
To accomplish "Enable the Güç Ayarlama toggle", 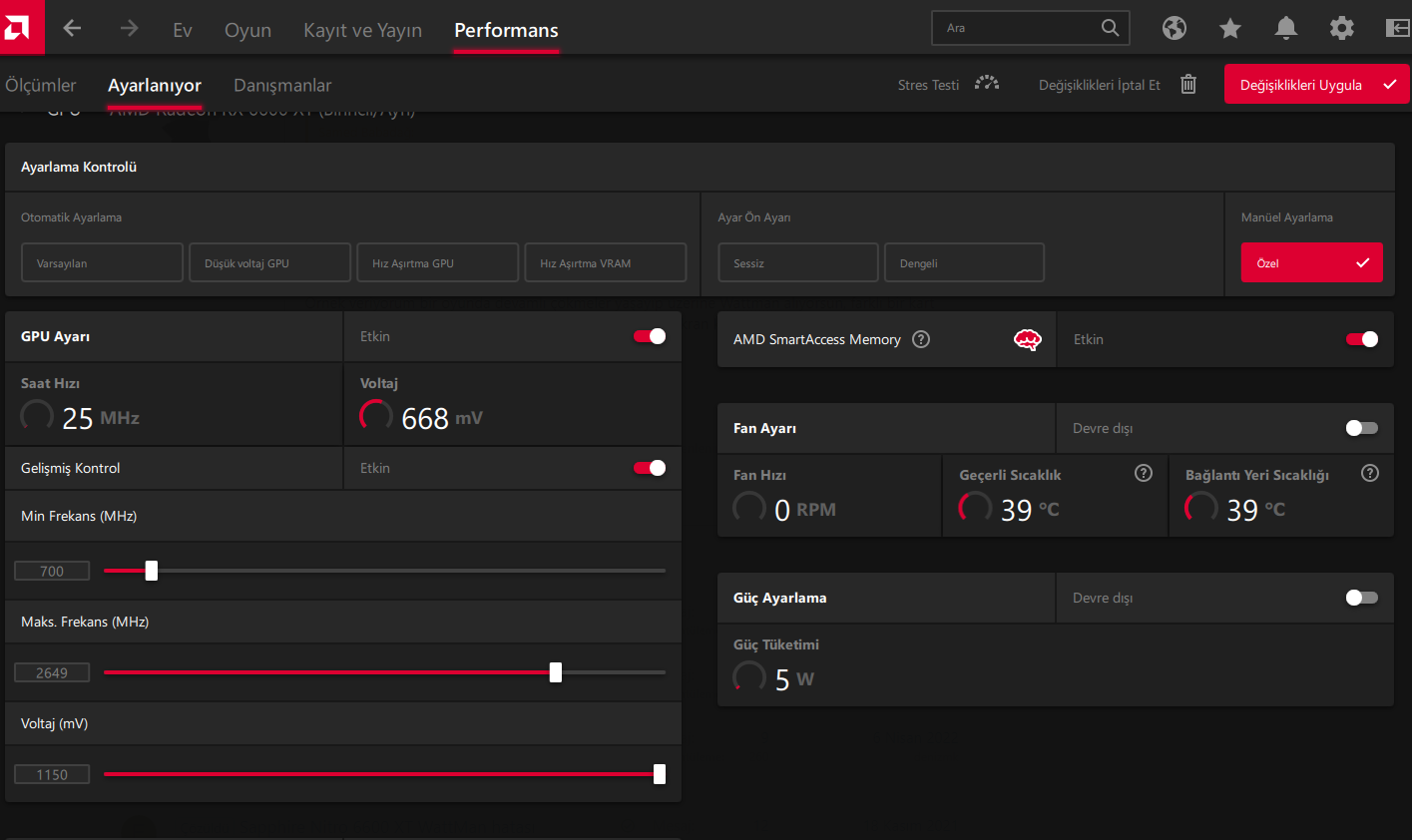I will (x=1362, y=598).
